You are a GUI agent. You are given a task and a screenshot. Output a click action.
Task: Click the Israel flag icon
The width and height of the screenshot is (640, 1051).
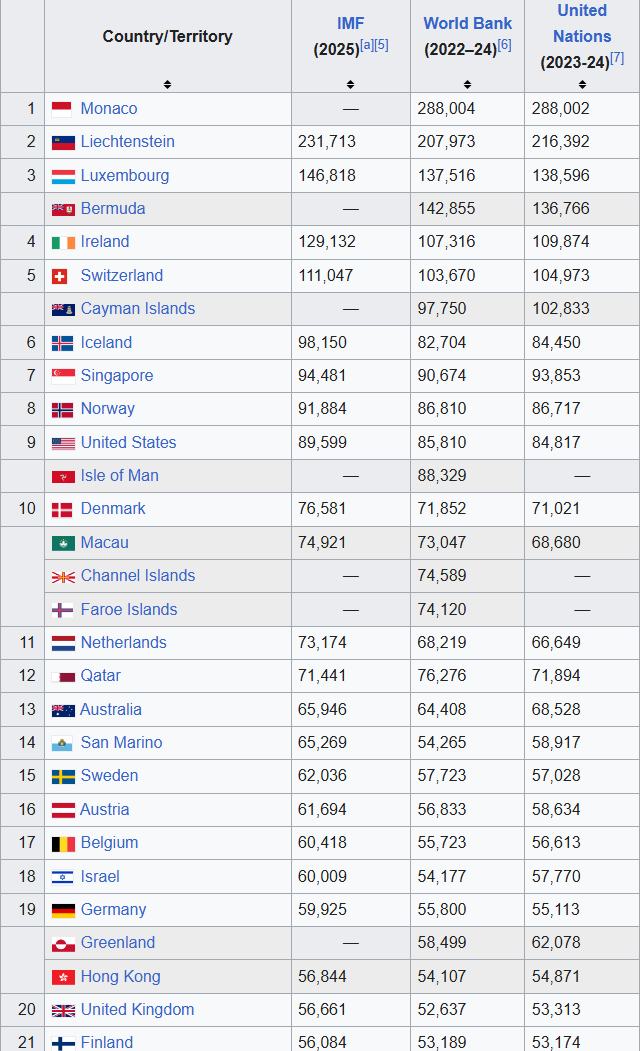pos(62,877)
